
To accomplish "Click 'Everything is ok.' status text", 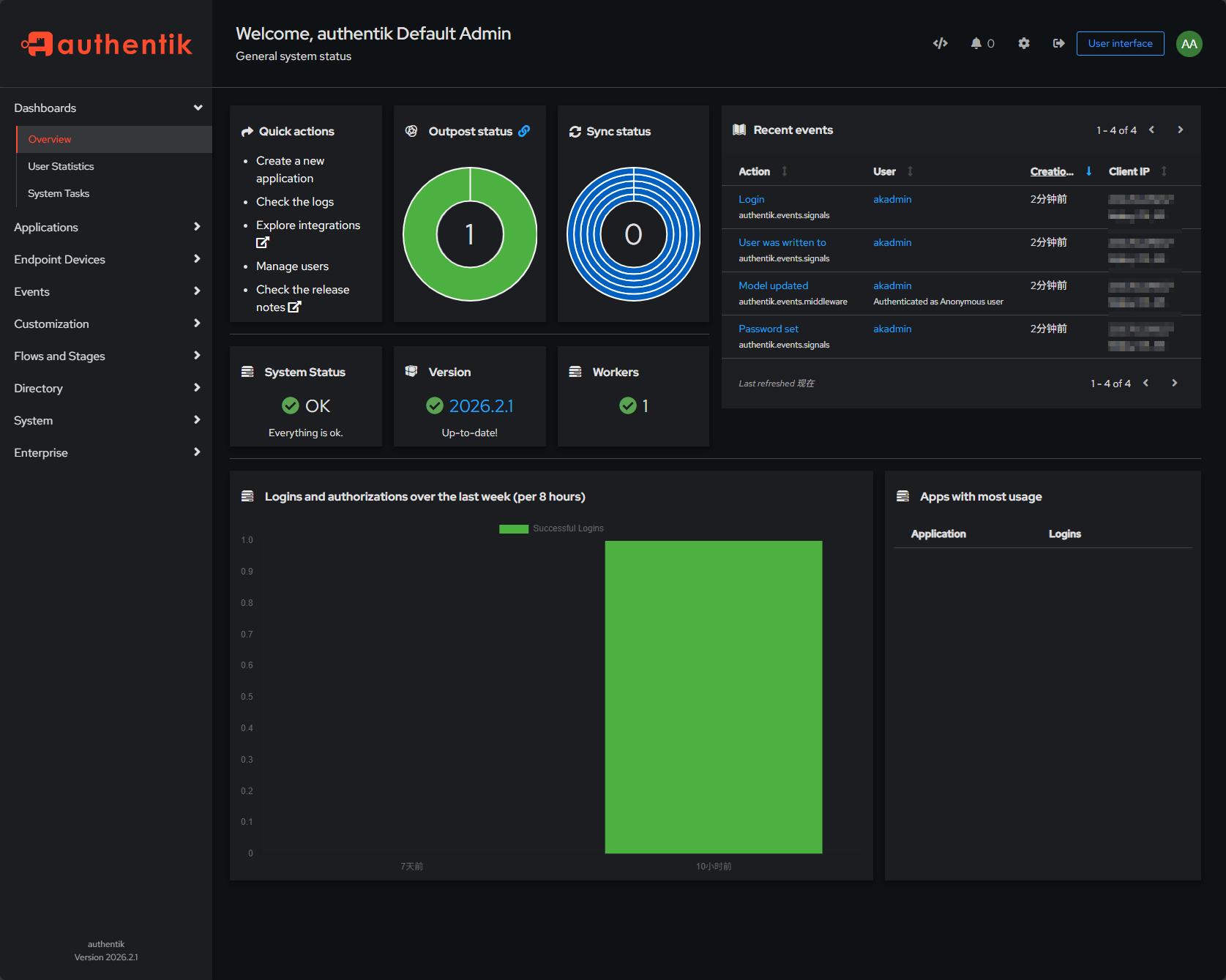I will pyautogui.click(x=306, y=433).
